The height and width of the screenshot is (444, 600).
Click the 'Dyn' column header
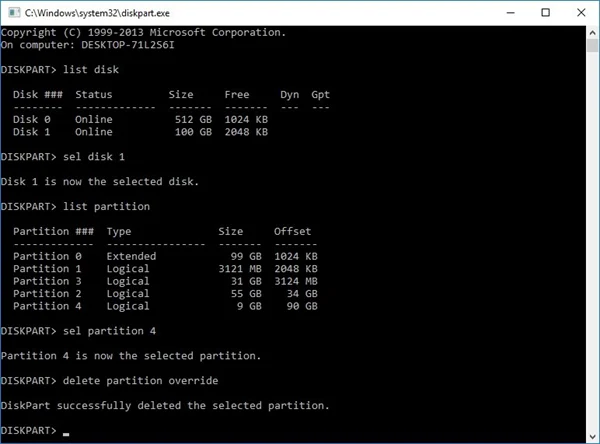coord(290,95)
